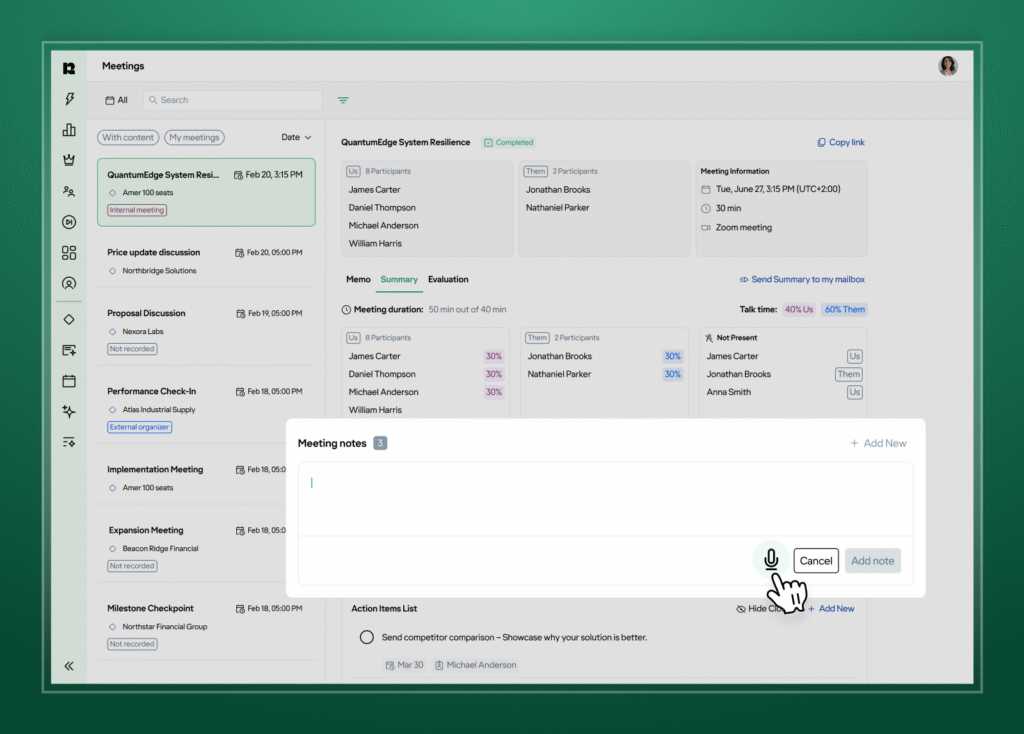Click the Copy link link
This screenshot has width=1024, height=734.
tap(840, 143)
